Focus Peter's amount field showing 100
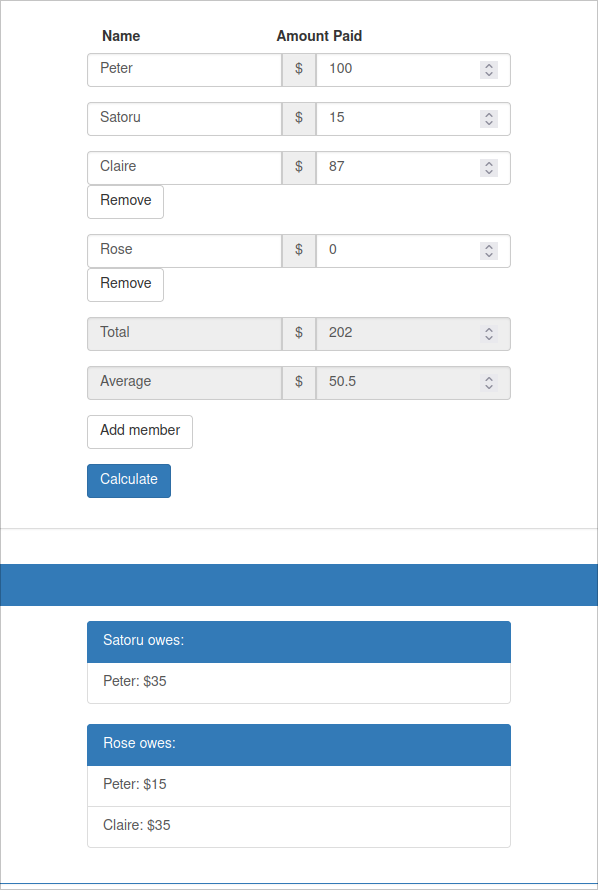Image resolution: width=598 pixels, height=890 pixels. pyautogui.click(x=413, y=70)
